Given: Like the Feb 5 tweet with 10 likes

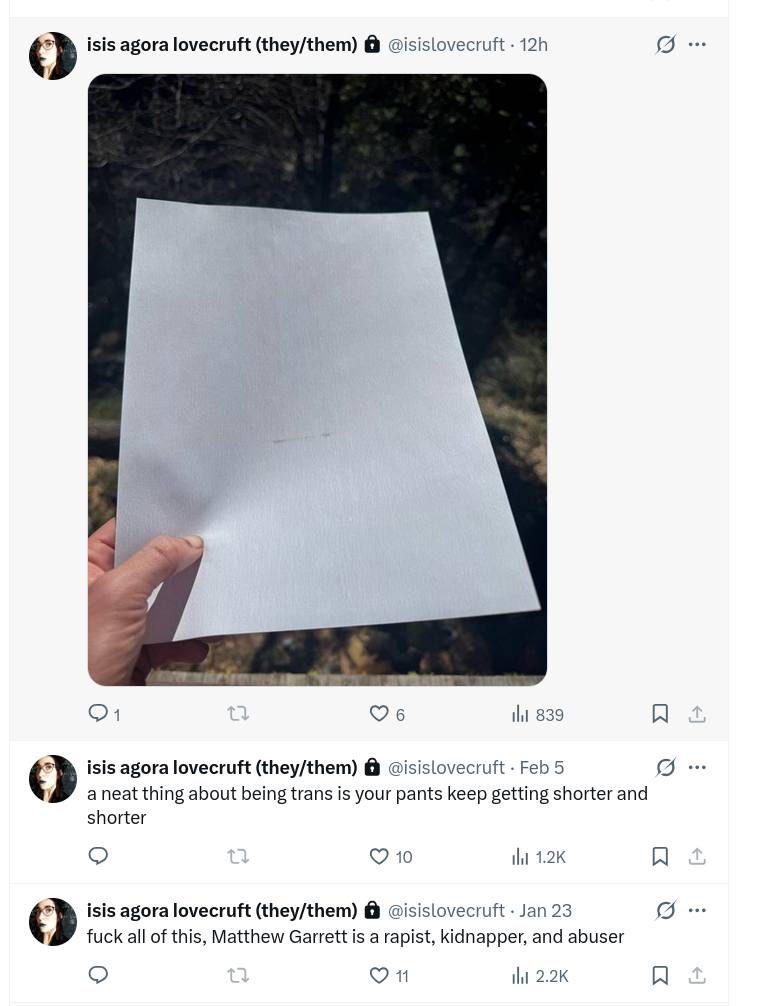Looking at the screenshot, I should 379,856.
